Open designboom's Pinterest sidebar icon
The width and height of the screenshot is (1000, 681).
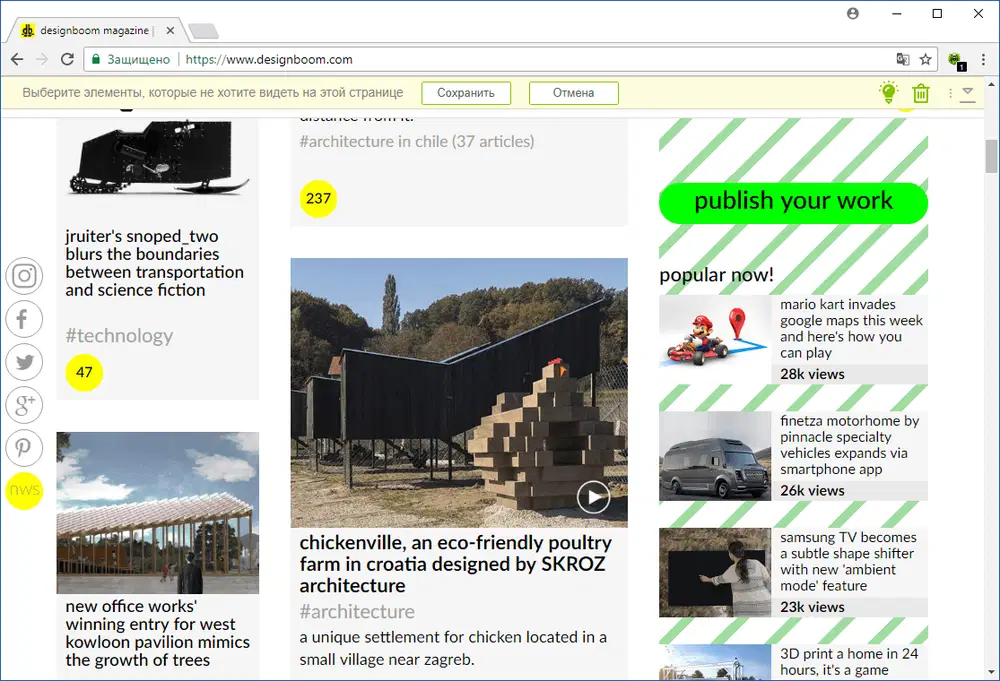pyautogui.click(x=24, y=448)
